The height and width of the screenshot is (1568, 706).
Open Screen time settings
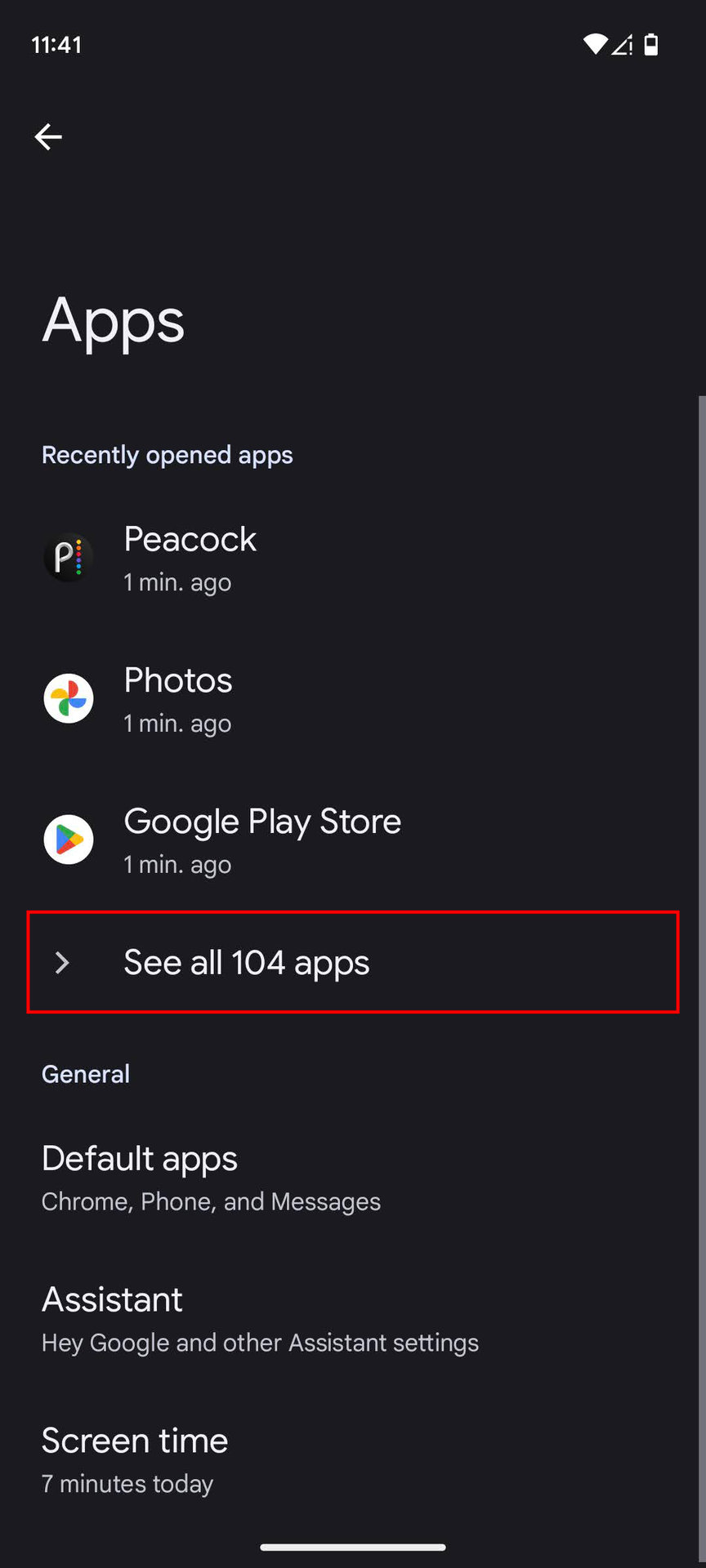click(135, 1460)
